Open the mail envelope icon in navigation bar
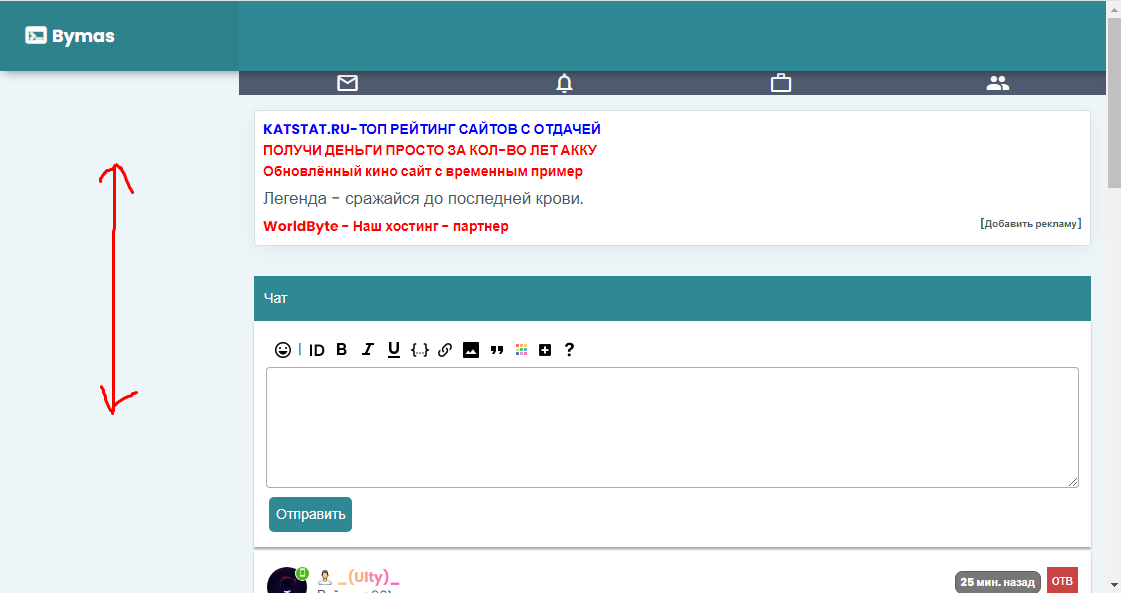1121x593 pixels. (x=347, y=83)
